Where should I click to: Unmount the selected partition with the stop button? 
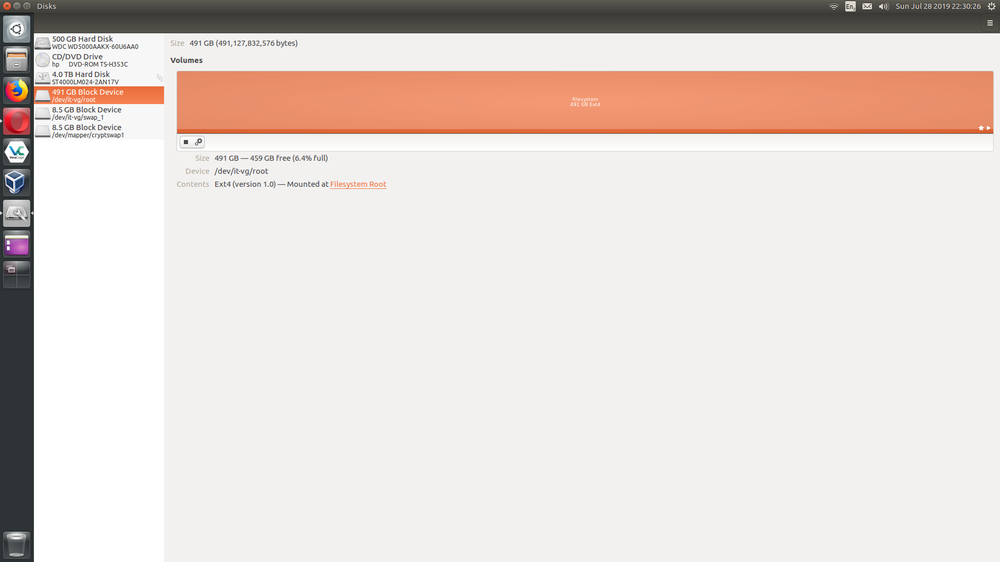point(186,142)
